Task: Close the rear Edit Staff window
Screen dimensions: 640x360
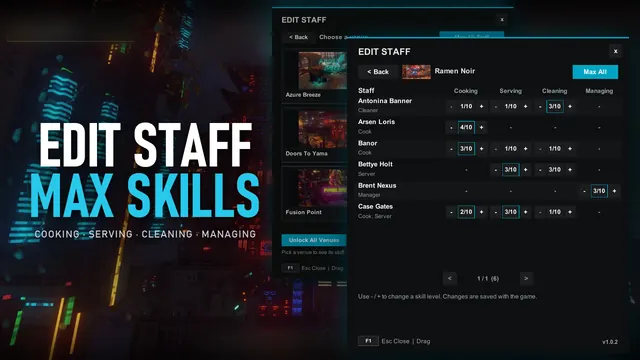Action: point(502,20)
